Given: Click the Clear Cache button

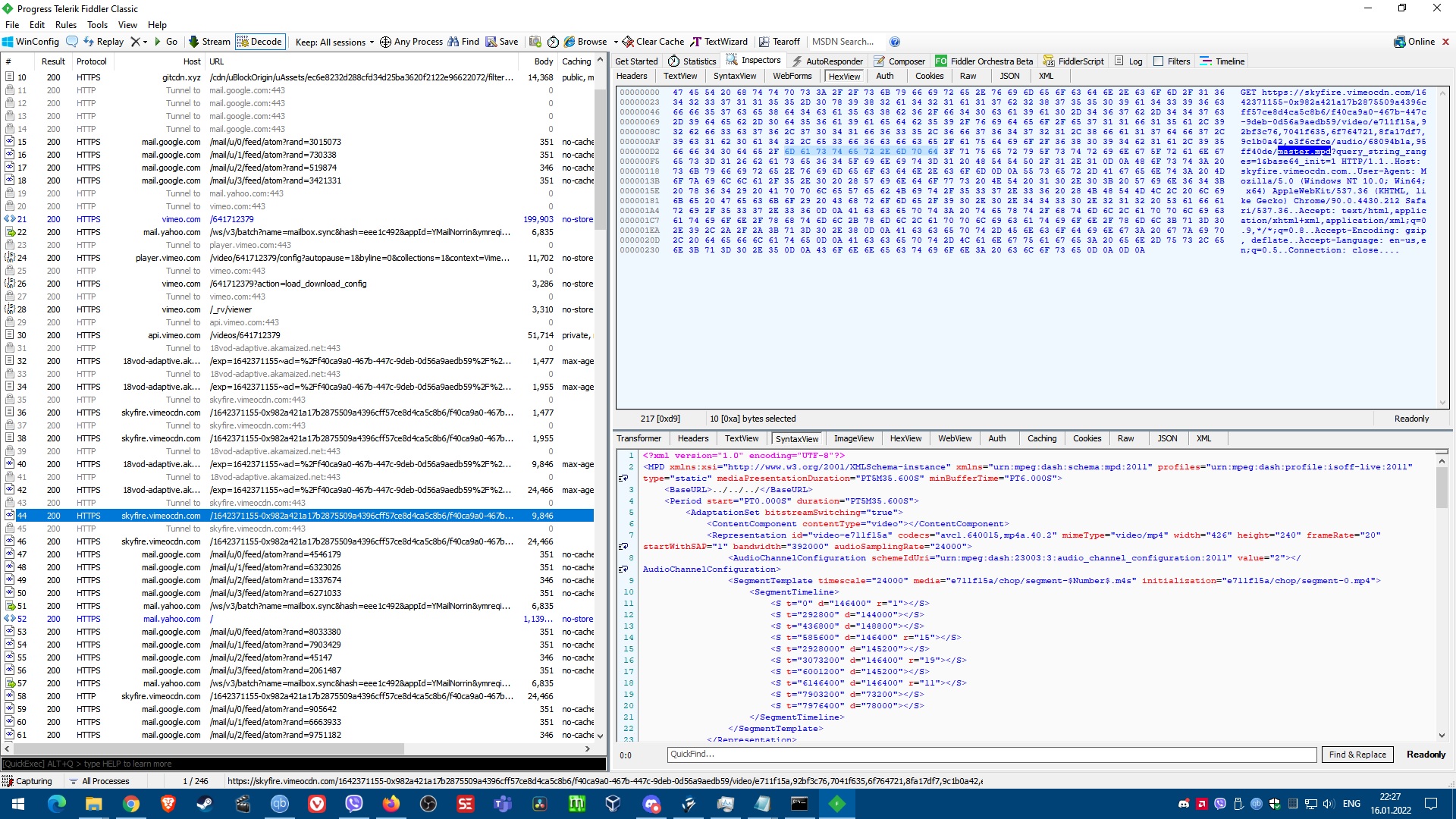Looking at the screenshot, I should click(653, 42).
